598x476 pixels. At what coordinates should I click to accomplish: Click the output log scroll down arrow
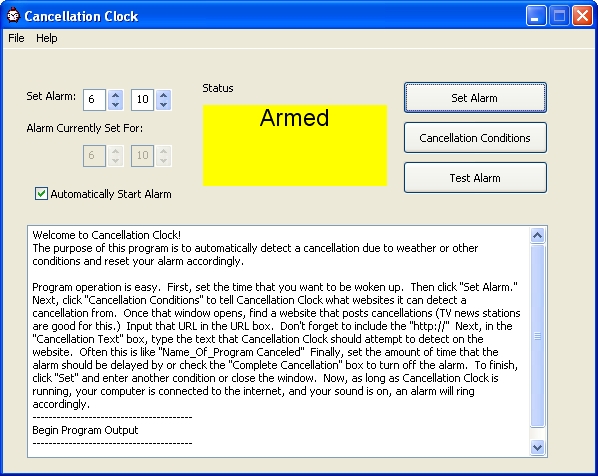[537, 447]
